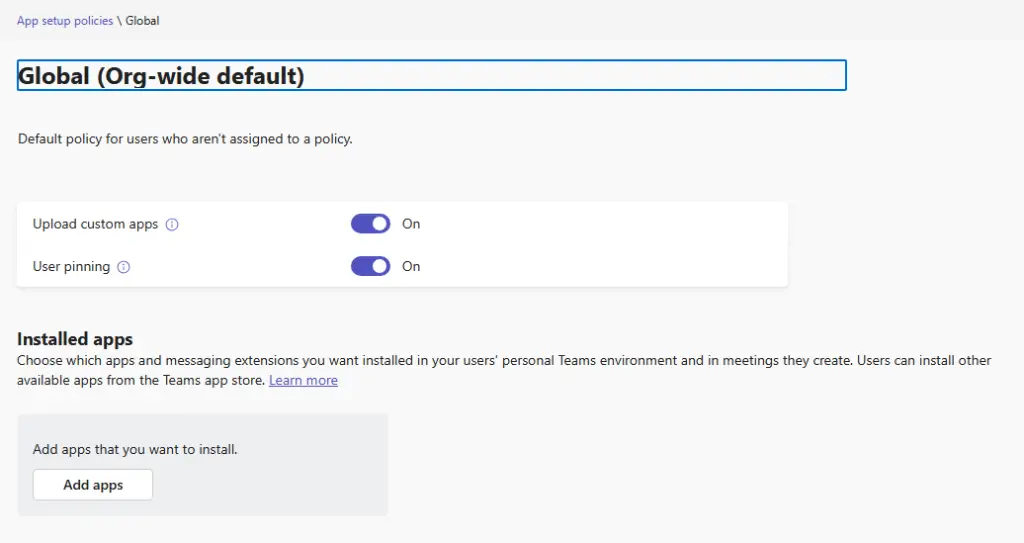
Task: Click the User pinning label
Action: (71, 267)
